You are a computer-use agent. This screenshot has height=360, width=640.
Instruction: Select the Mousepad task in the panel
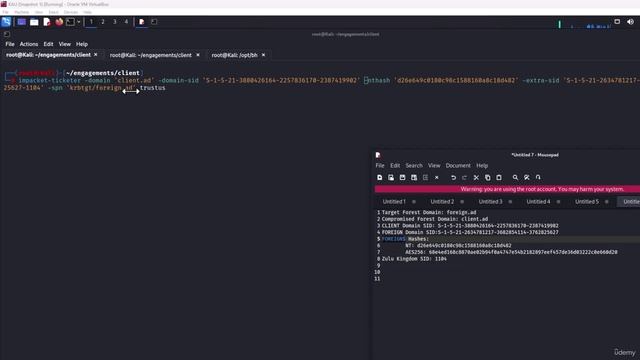(x=142, y=22)
